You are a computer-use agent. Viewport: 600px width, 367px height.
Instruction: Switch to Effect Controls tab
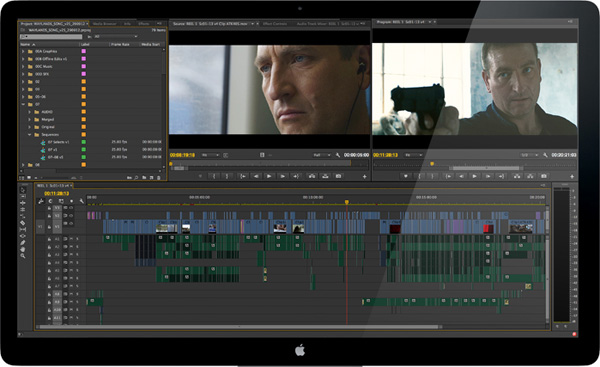pyautogui.click(x=275, y=24)
